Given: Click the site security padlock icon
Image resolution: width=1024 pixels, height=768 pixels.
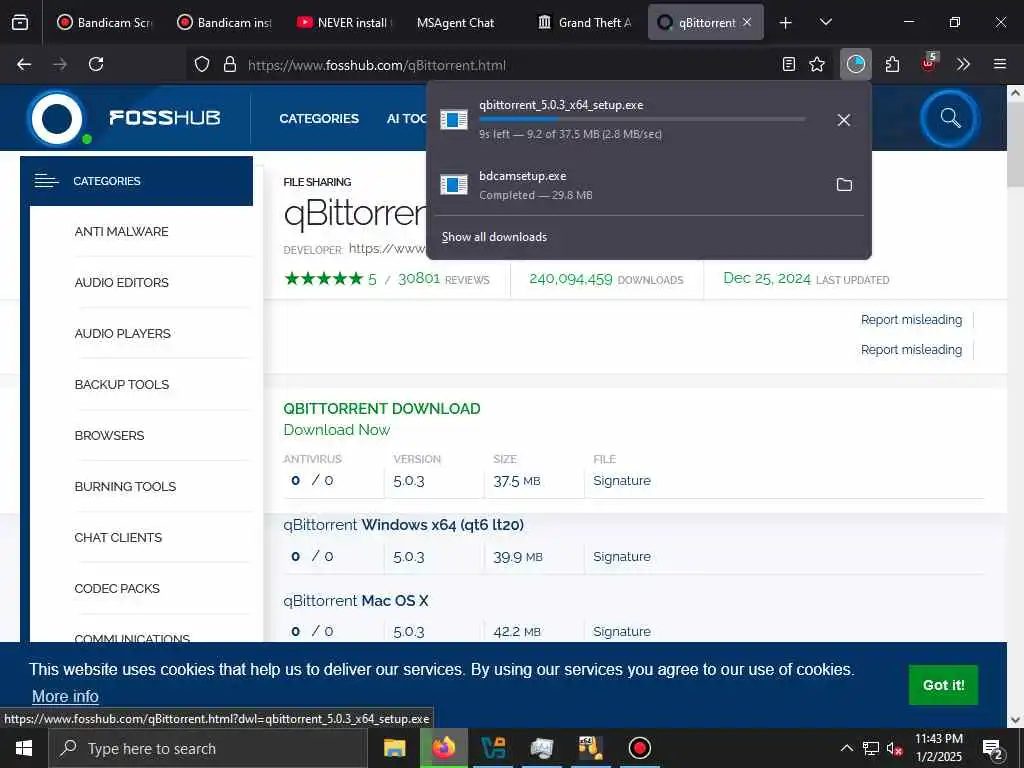Looking at the screenshot, I should (229, 65).
